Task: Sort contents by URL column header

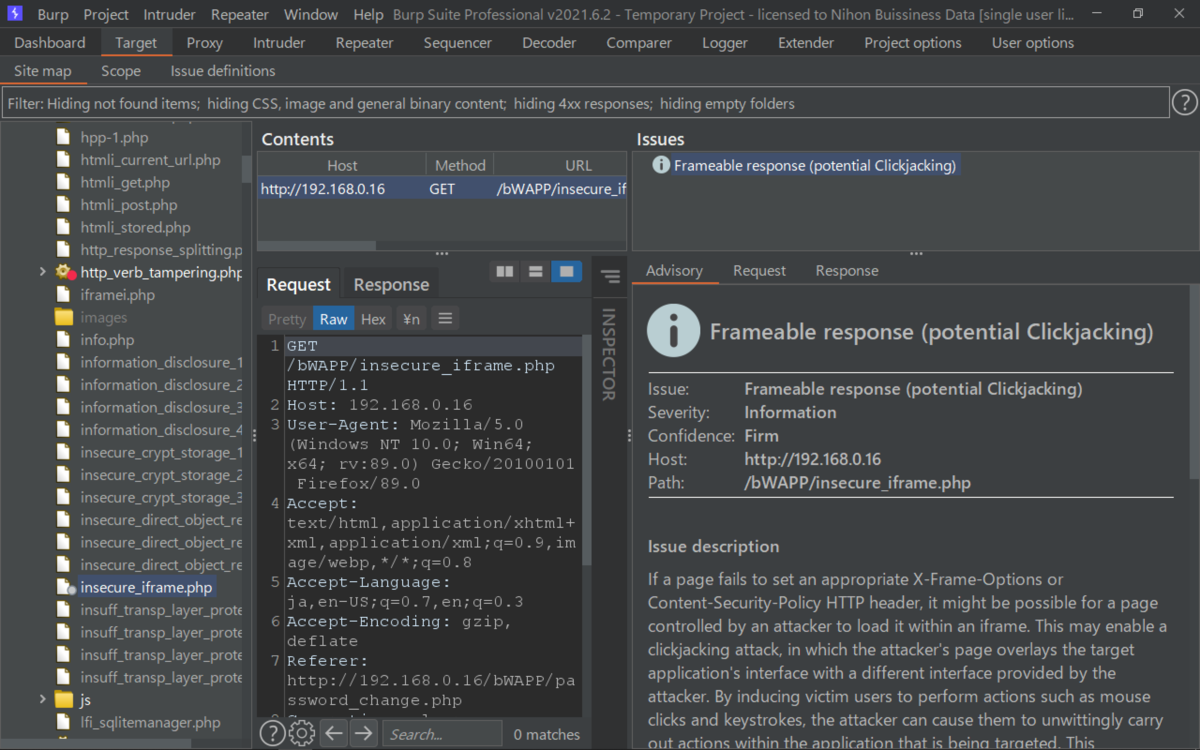Action: [x=560, y=165]
